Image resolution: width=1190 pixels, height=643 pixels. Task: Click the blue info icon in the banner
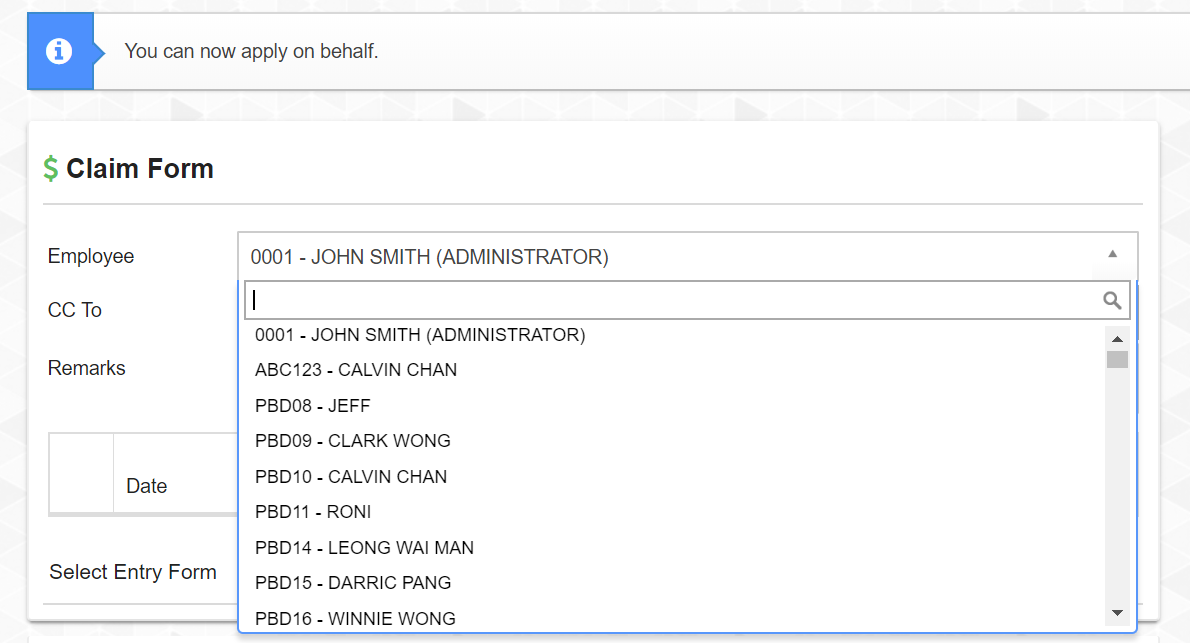tap(59, 51)
